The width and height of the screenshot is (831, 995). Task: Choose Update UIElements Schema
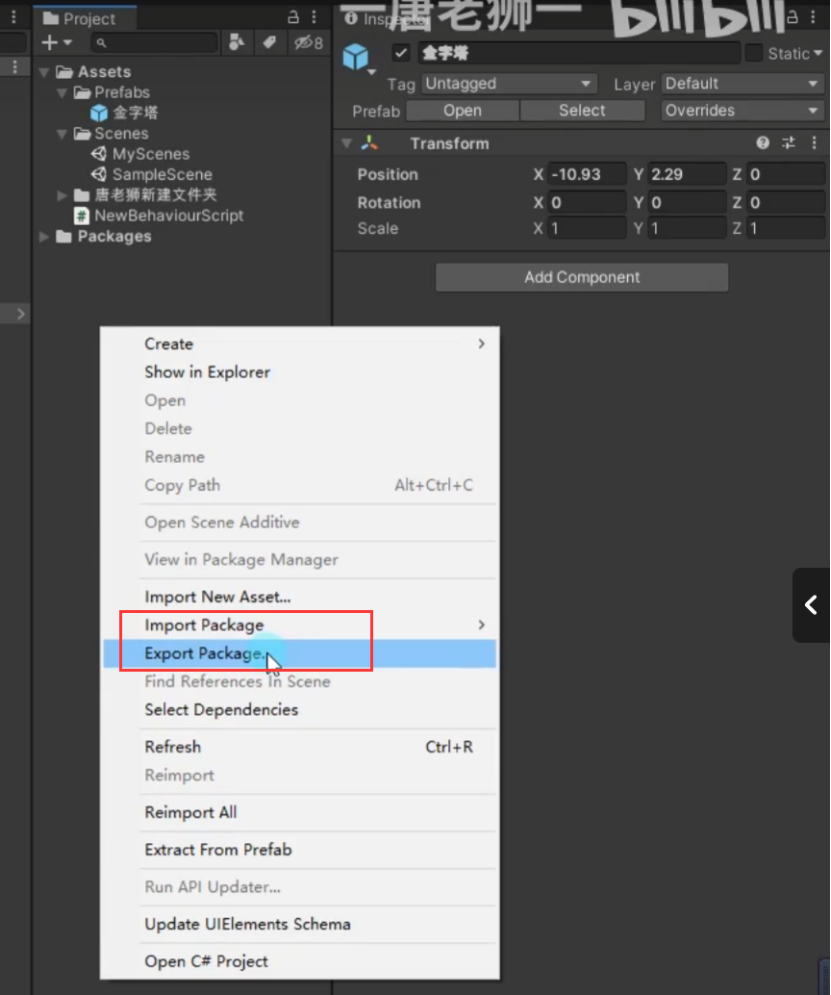[299, 924]
